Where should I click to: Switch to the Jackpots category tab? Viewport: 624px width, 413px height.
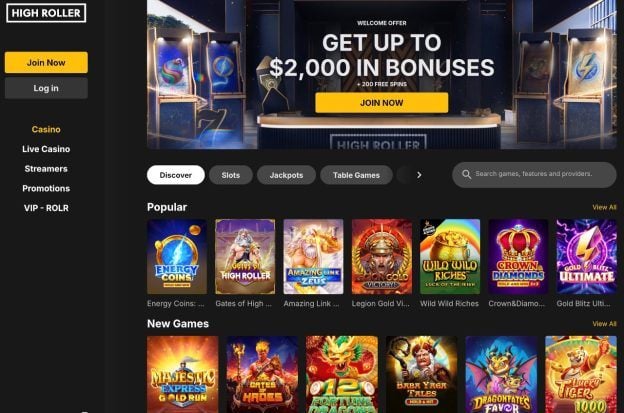tap(287, 175)
